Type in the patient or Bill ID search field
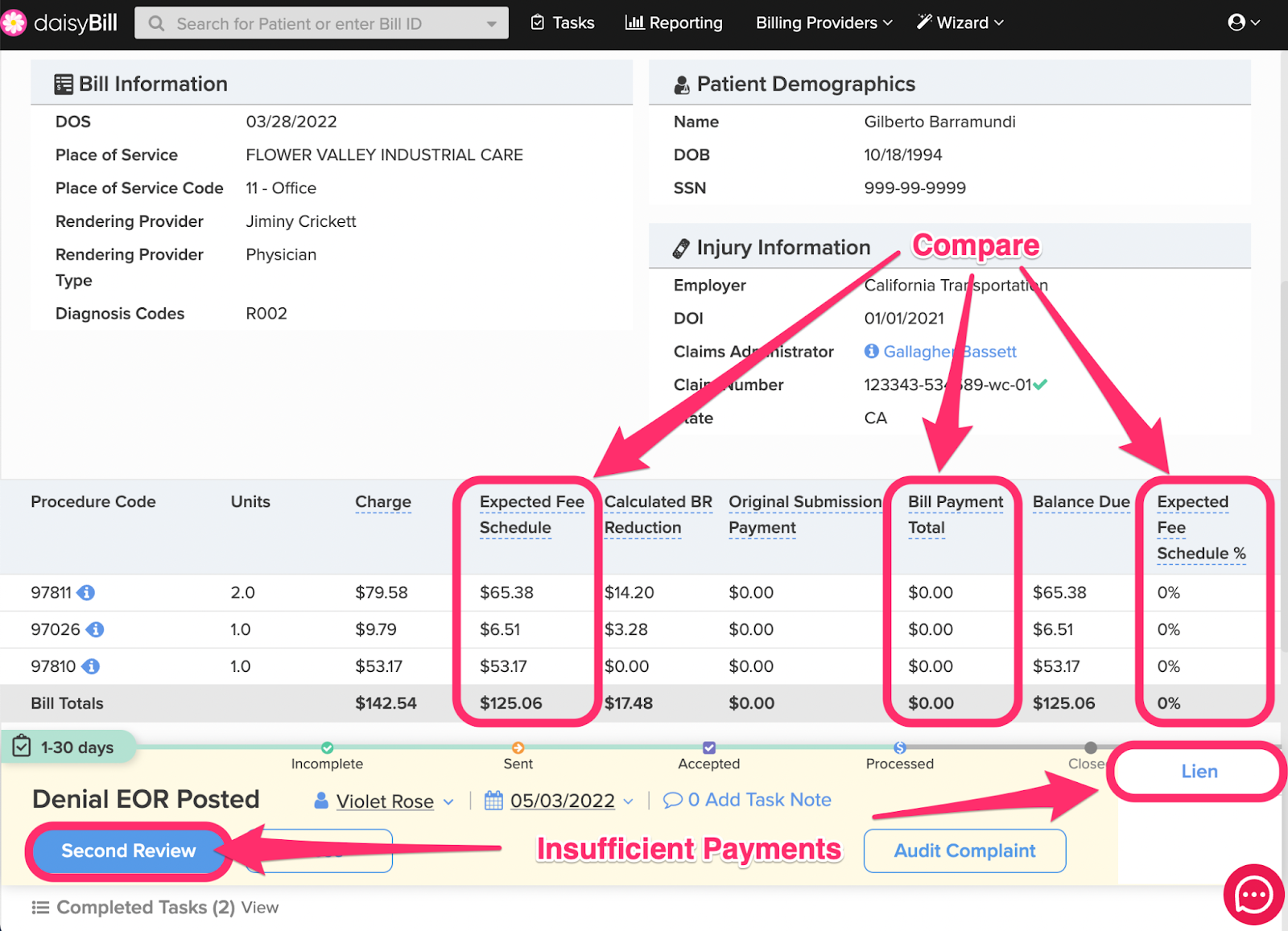 point(322,23)
